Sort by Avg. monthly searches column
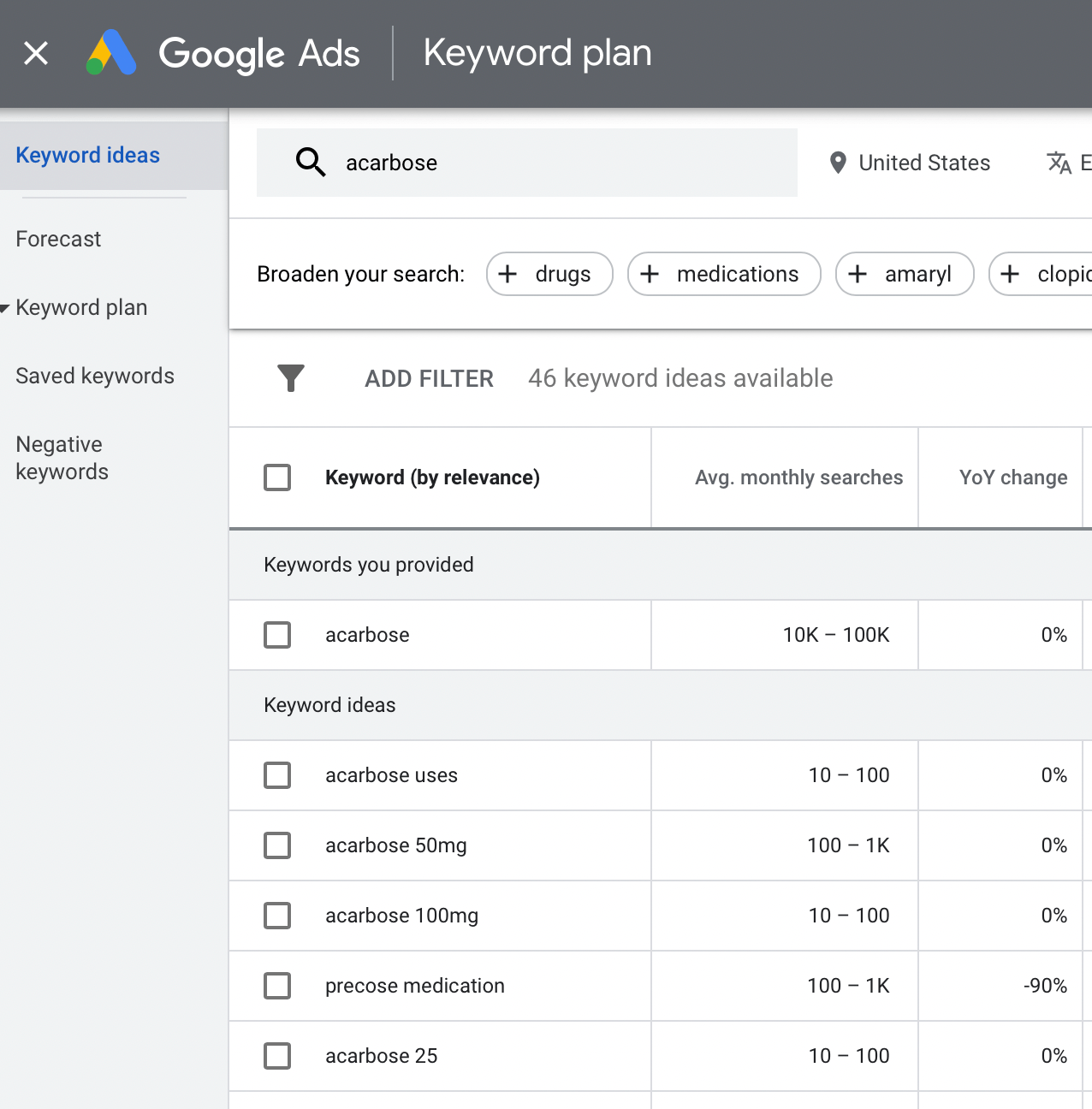The height and width of the screenshot is (1109, 1092). point(798,477)
